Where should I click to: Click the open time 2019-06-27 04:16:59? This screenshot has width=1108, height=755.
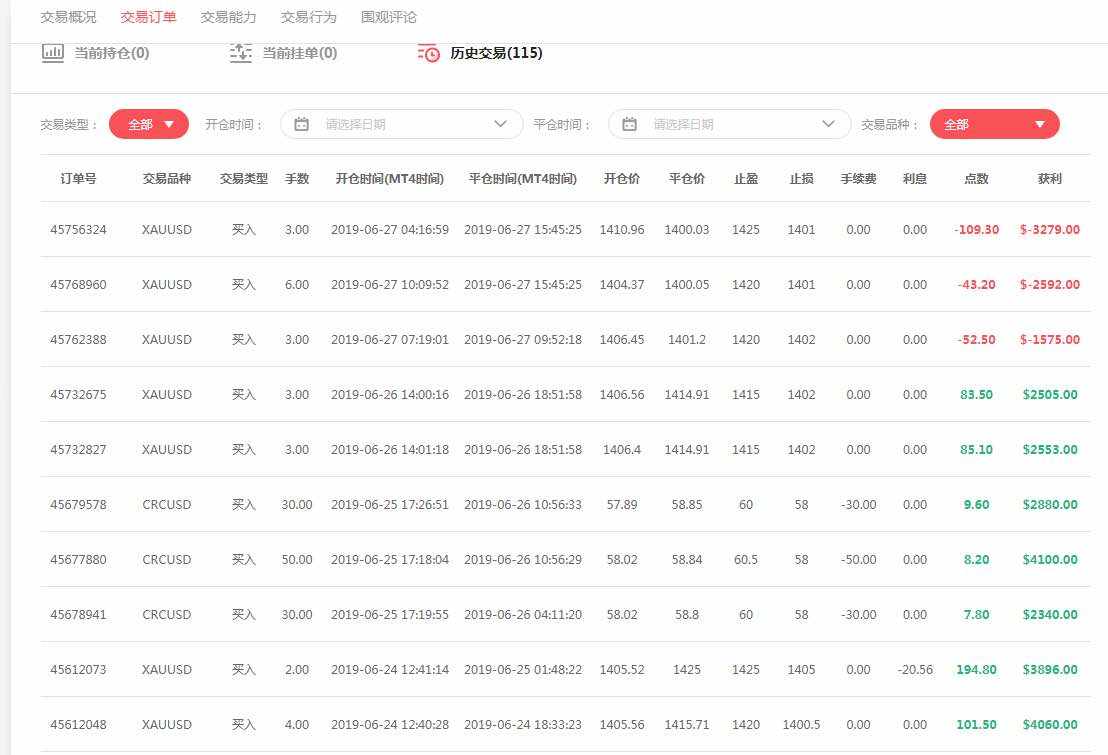[390, 230]
